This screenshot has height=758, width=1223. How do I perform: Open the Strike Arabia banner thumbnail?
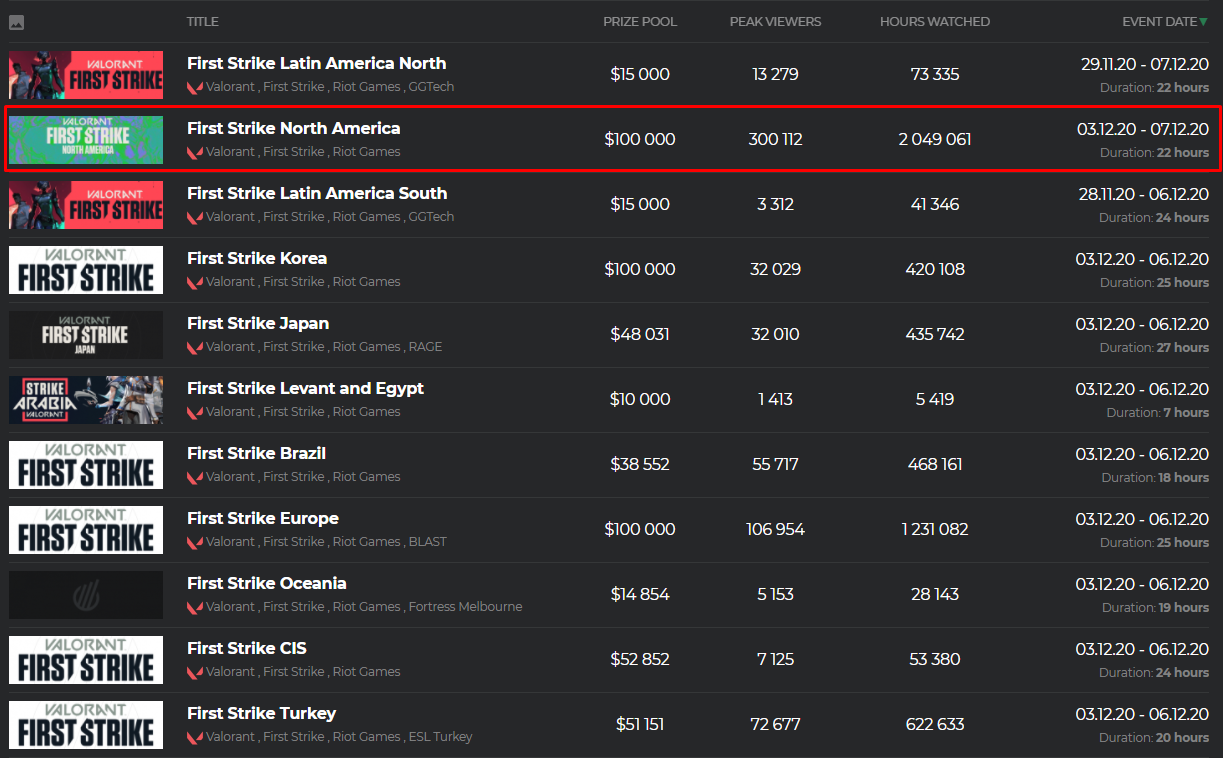(x=86, y=400)
